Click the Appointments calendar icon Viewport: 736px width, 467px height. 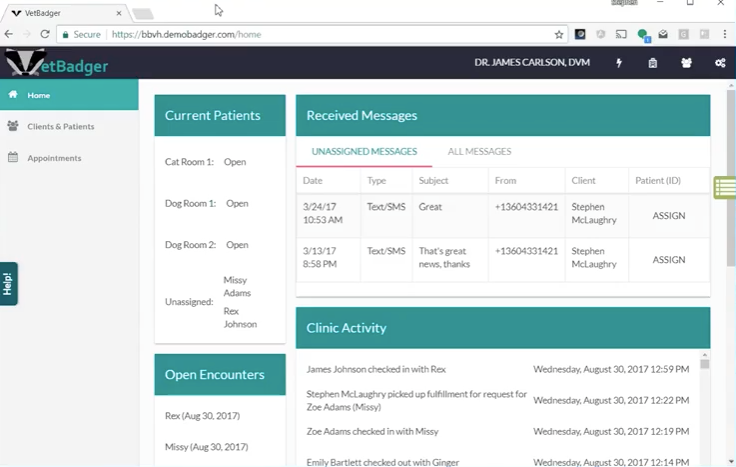(x=13, y=157)
